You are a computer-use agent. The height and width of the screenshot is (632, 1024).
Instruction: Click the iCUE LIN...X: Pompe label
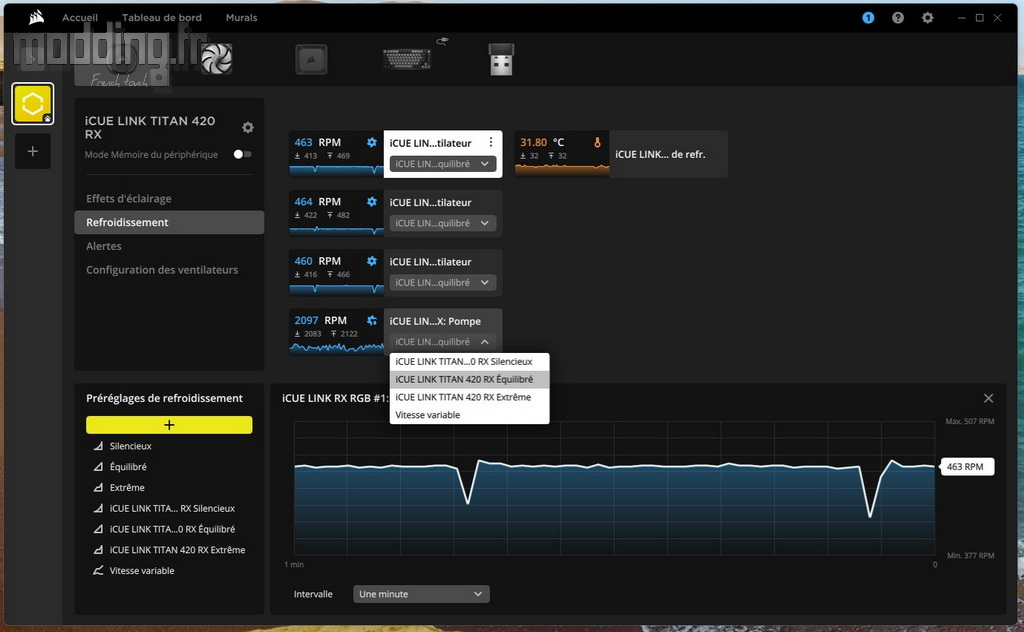pyautogui.click(x=435, y=321)
